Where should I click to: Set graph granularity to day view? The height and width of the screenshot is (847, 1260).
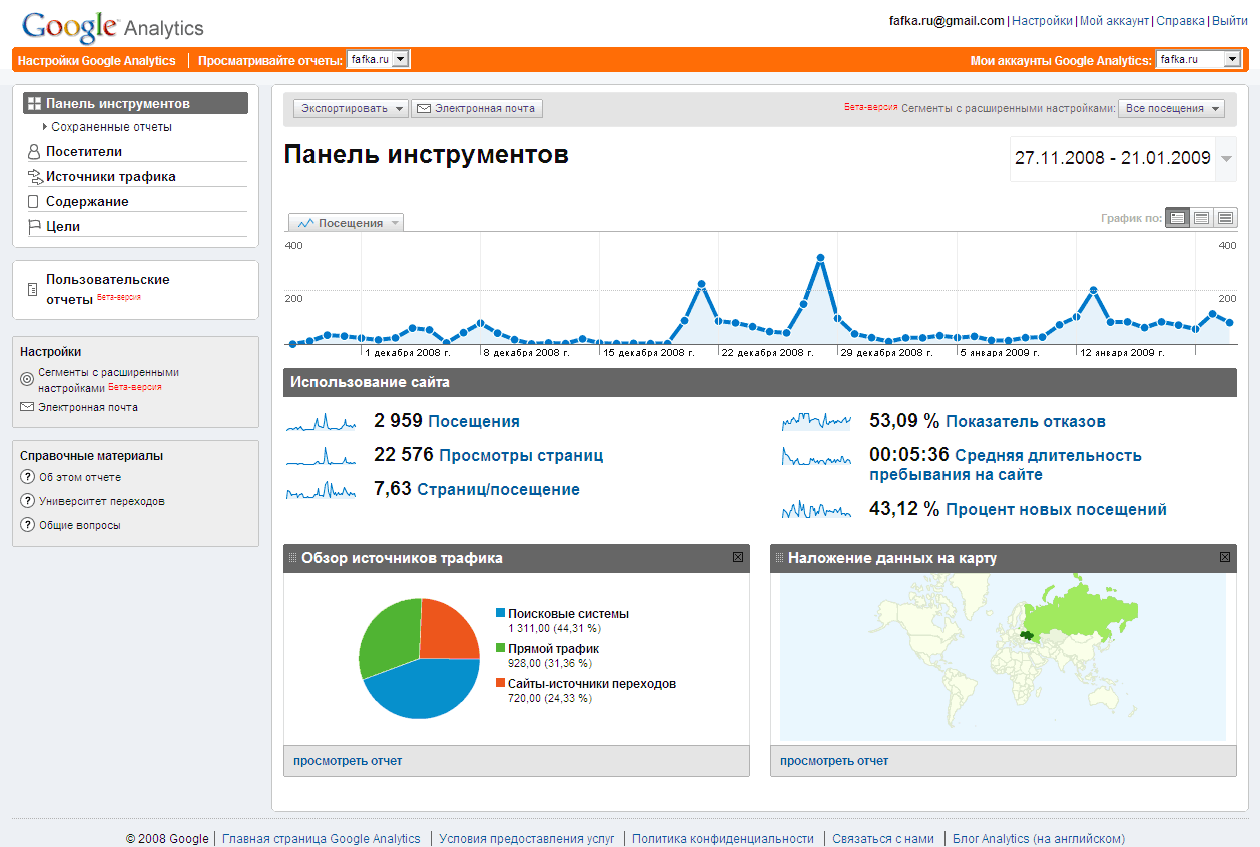tap(1178, 217)
